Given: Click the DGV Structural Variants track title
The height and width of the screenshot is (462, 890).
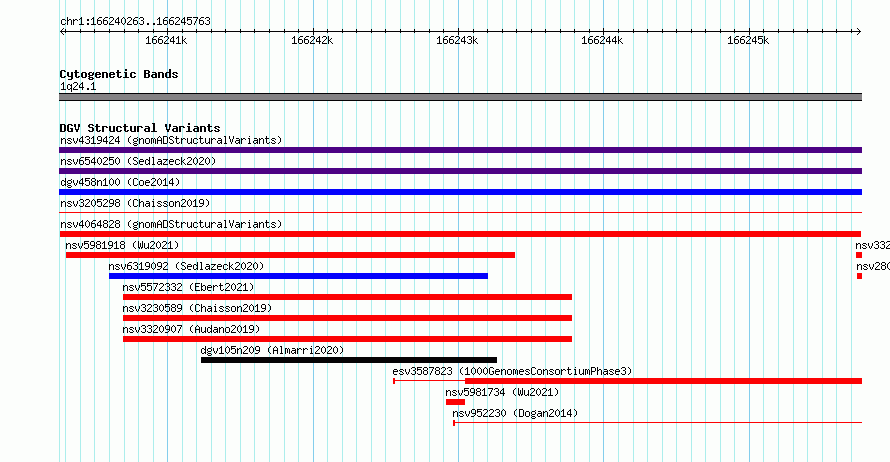Looking at the screenshot, I should [140, 128].
